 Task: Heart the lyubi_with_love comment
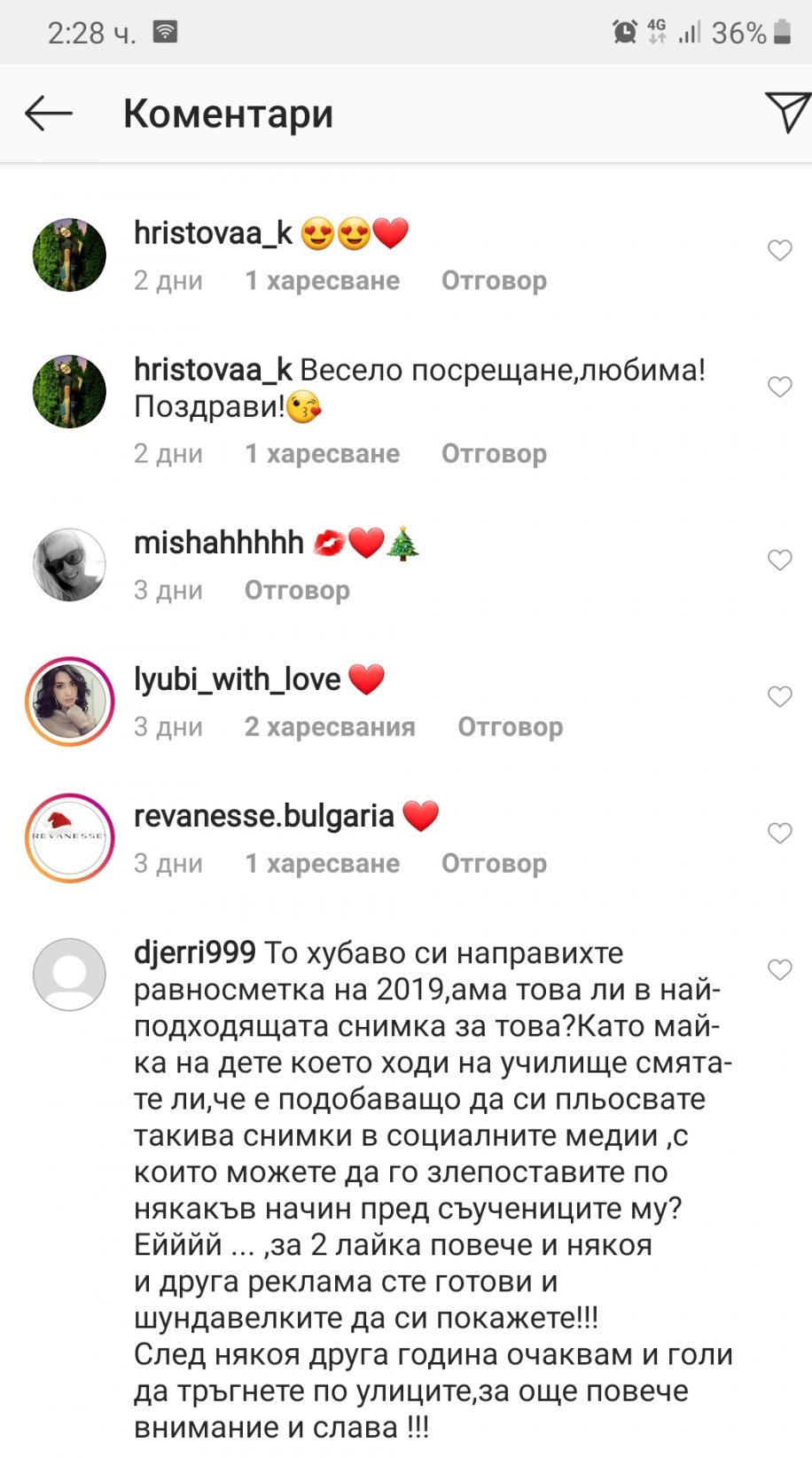[x=779, y=696]
